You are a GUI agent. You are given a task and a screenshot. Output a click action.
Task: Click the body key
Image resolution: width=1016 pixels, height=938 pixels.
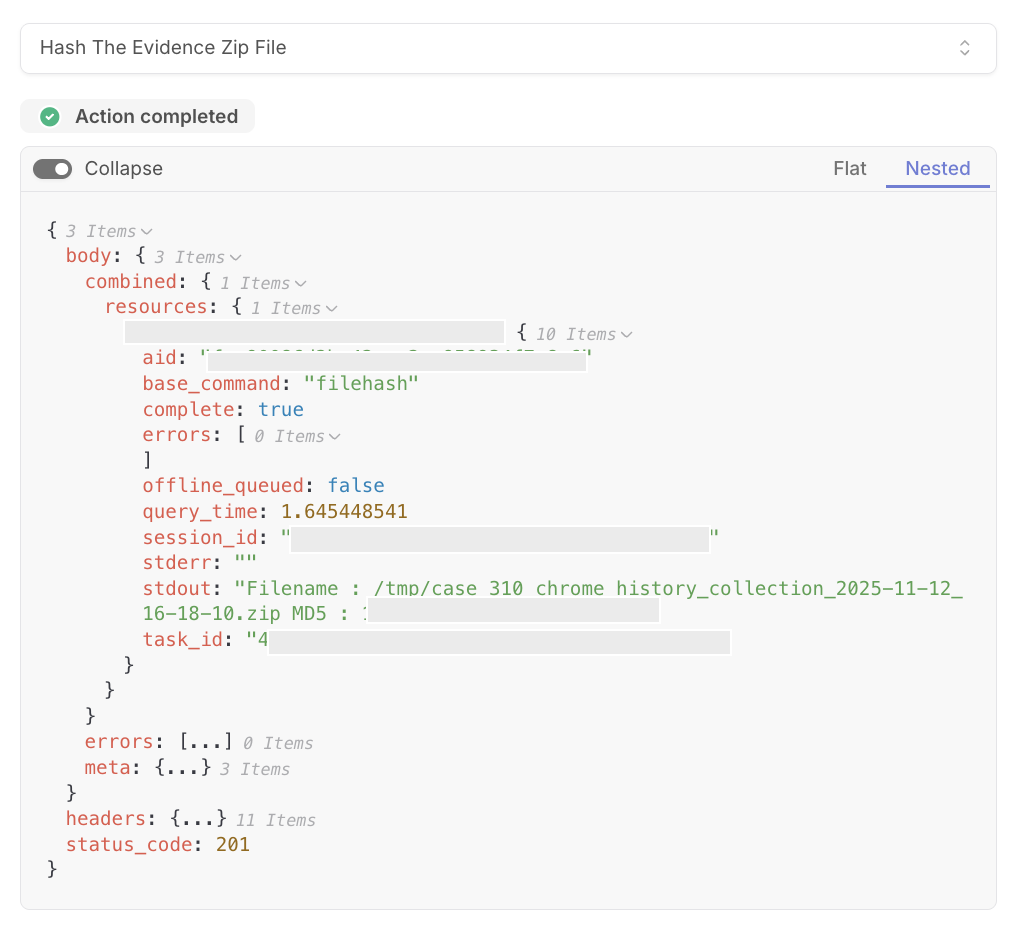point(88,256)
